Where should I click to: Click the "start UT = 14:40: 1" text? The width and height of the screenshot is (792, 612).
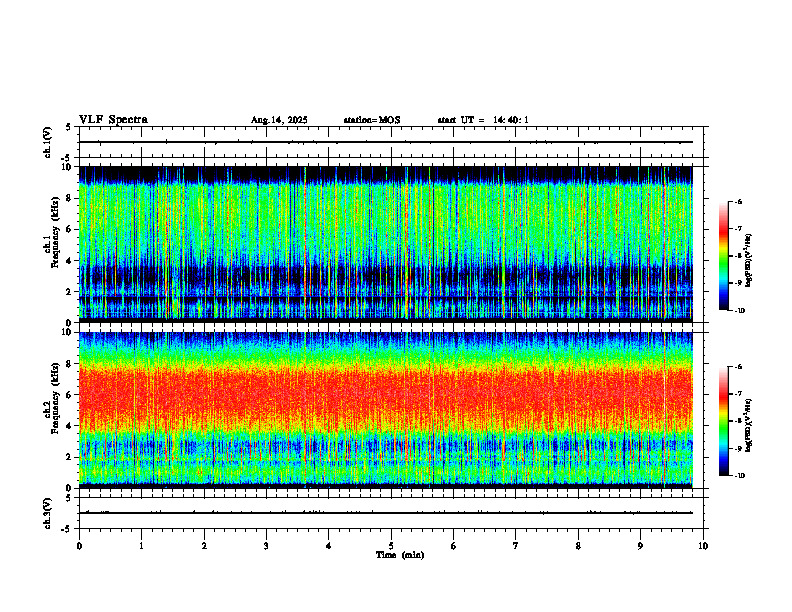click(x=483, y=120)
